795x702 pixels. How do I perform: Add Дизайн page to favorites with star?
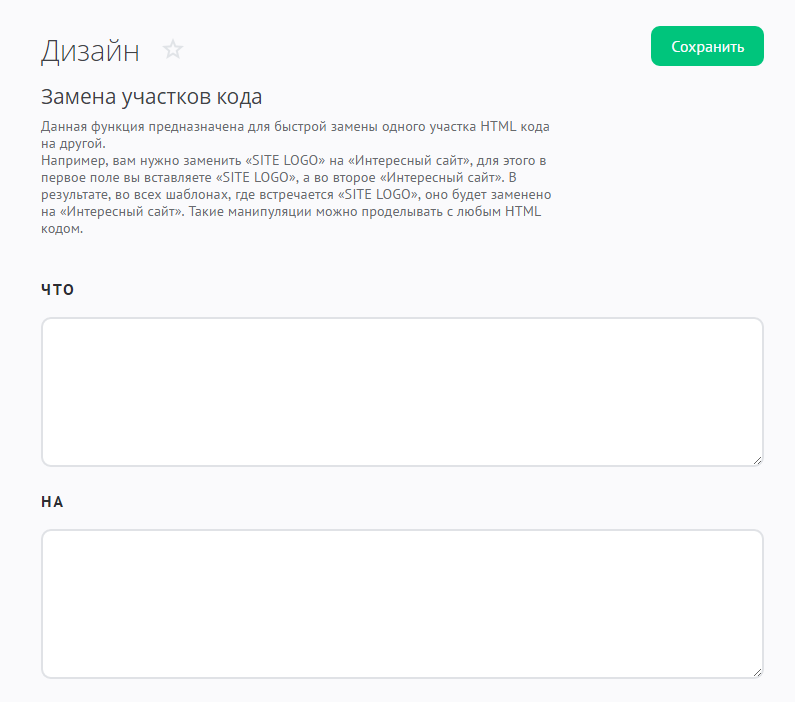tap(173, 50)
